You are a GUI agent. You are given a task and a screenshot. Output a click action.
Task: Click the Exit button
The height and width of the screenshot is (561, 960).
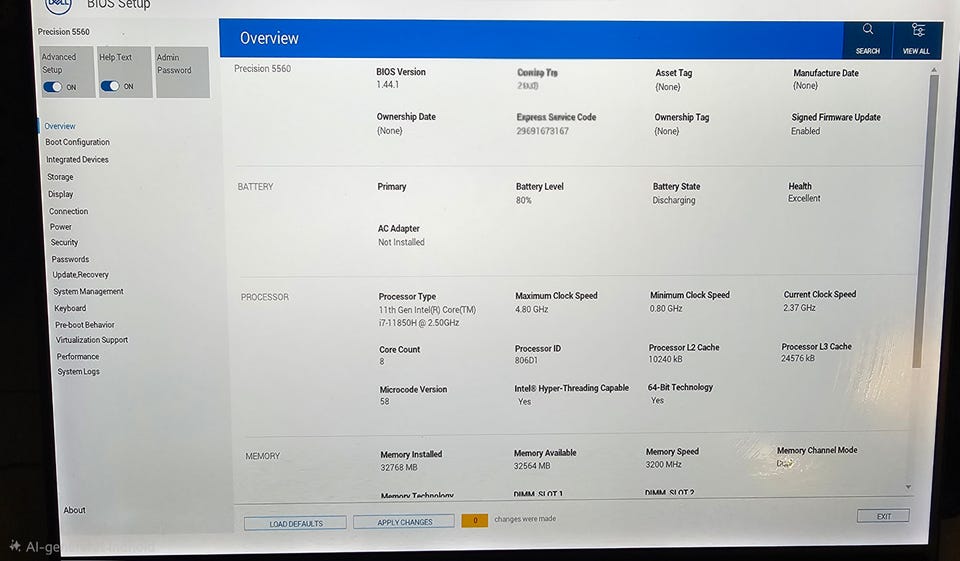883,516
